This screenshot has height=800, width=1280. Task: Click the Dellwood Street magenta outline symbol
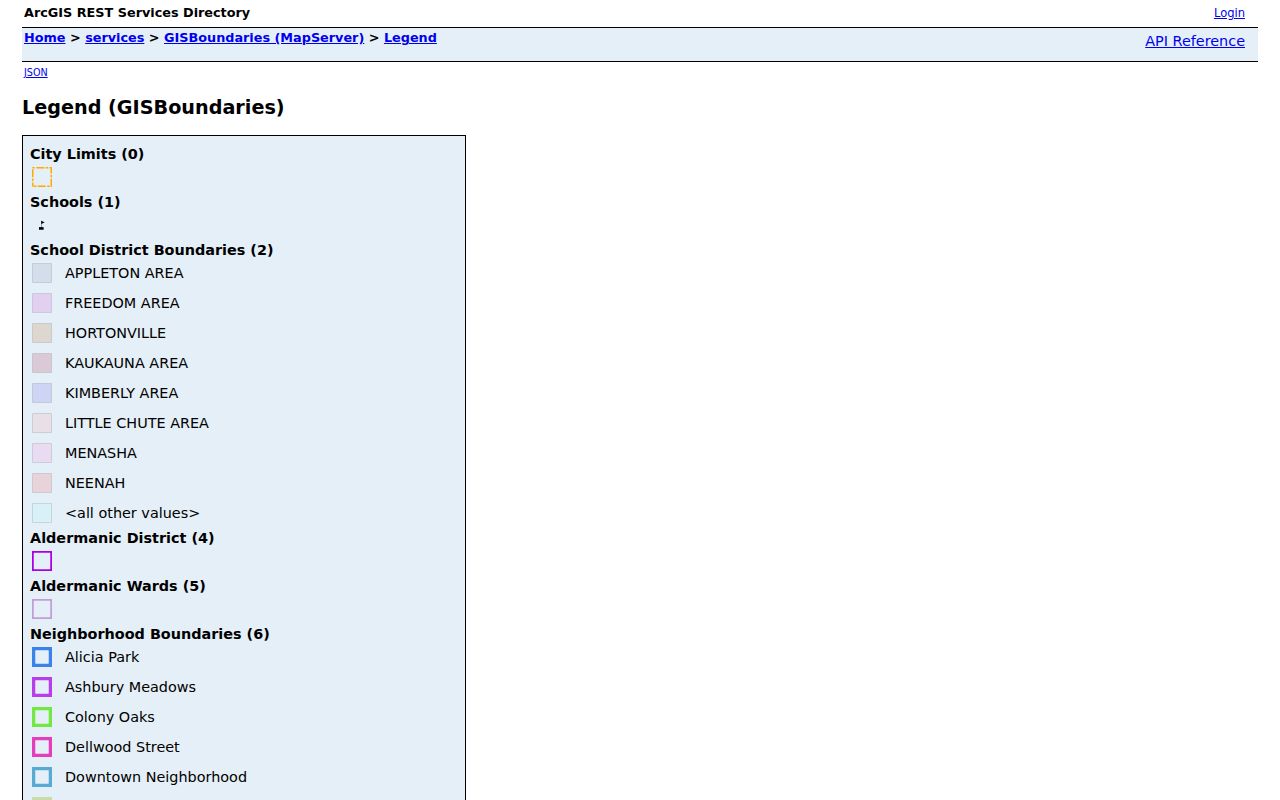[42, 747]
